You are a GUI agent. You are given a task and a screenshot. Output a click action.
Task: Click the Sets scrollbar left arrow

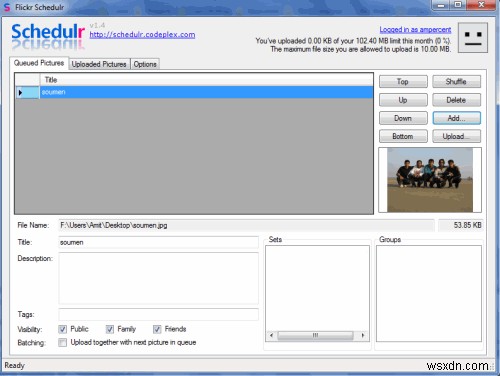pyautogui.click(x=271, y=335)
